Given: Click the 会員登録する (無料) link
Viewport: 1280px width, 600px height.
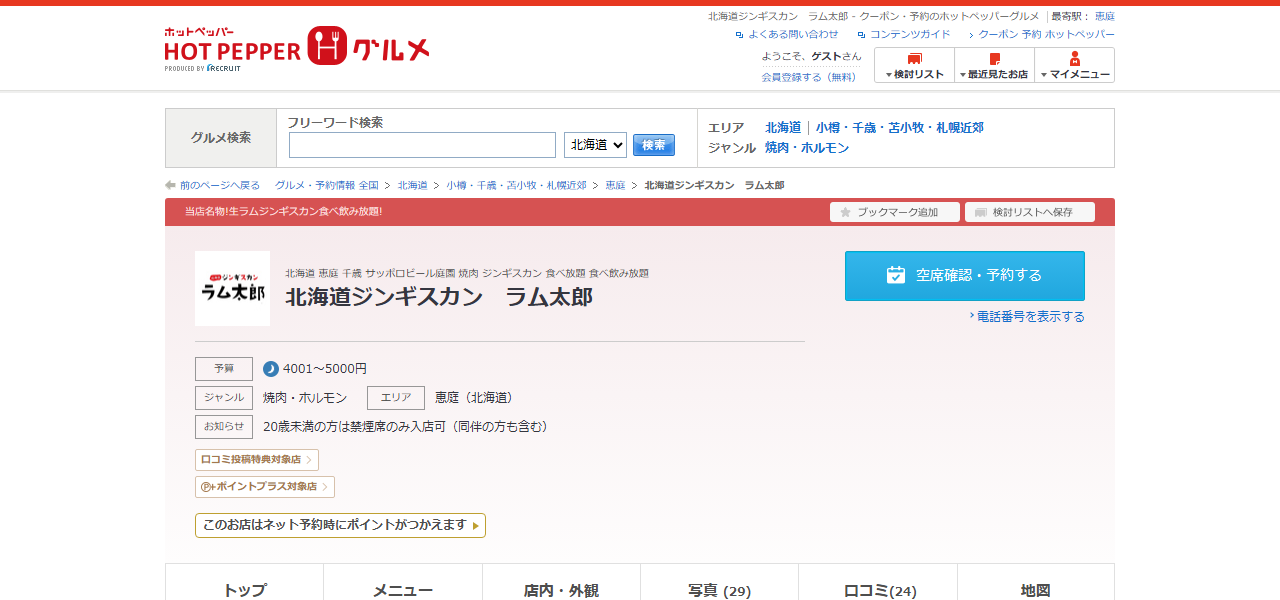Looking at the screenshot, I should (809, 77).
